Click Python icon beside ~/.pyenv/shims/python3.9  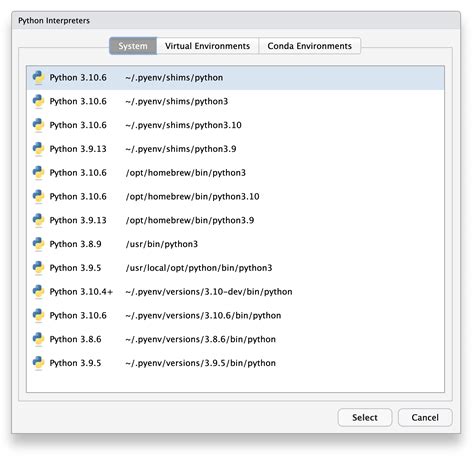(x=38, y=149)
